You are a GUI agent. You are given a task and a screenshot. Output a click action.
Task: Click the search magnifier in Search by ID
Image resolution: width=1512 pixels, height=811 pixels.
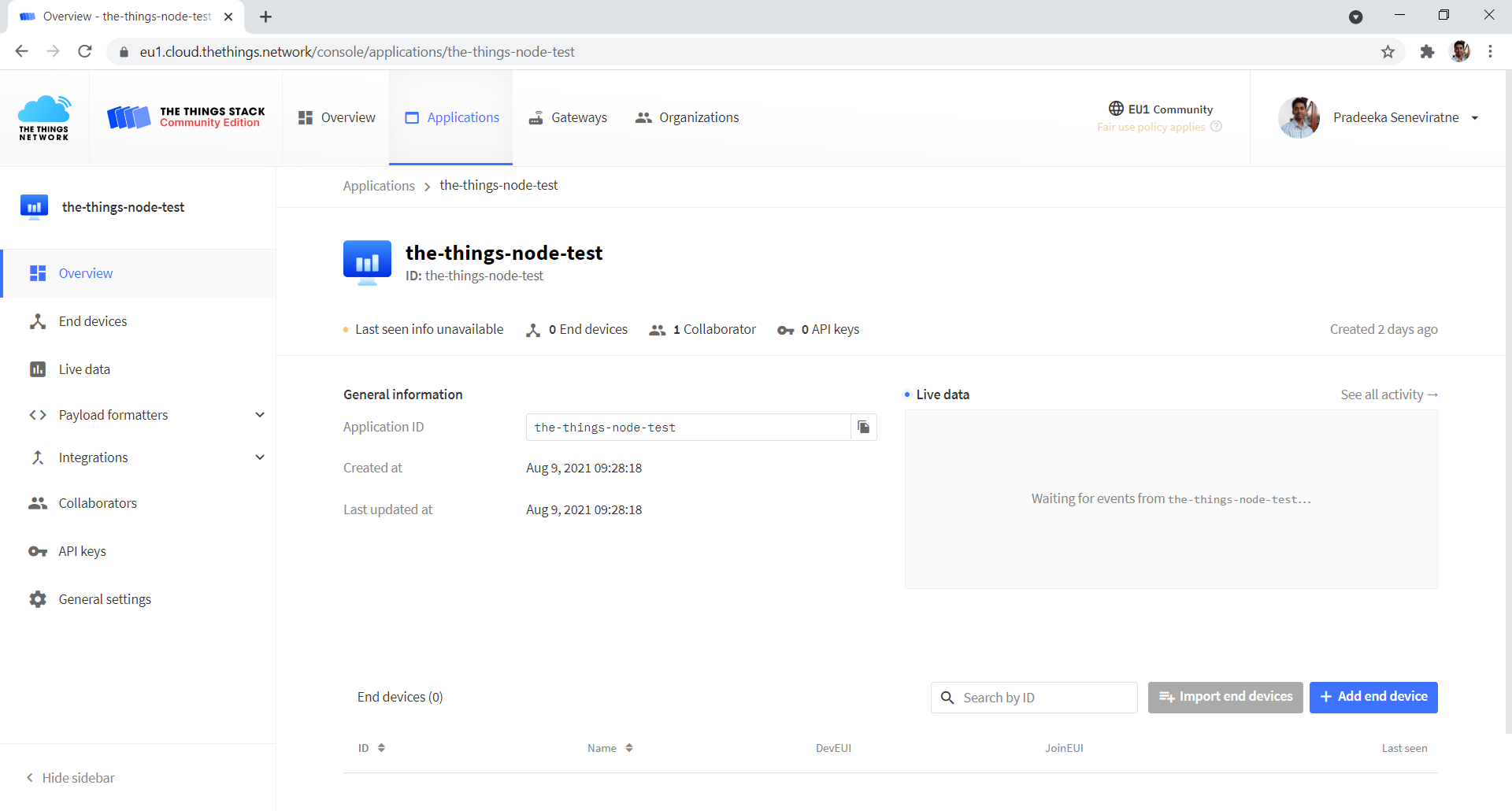[x=947, y=698]
